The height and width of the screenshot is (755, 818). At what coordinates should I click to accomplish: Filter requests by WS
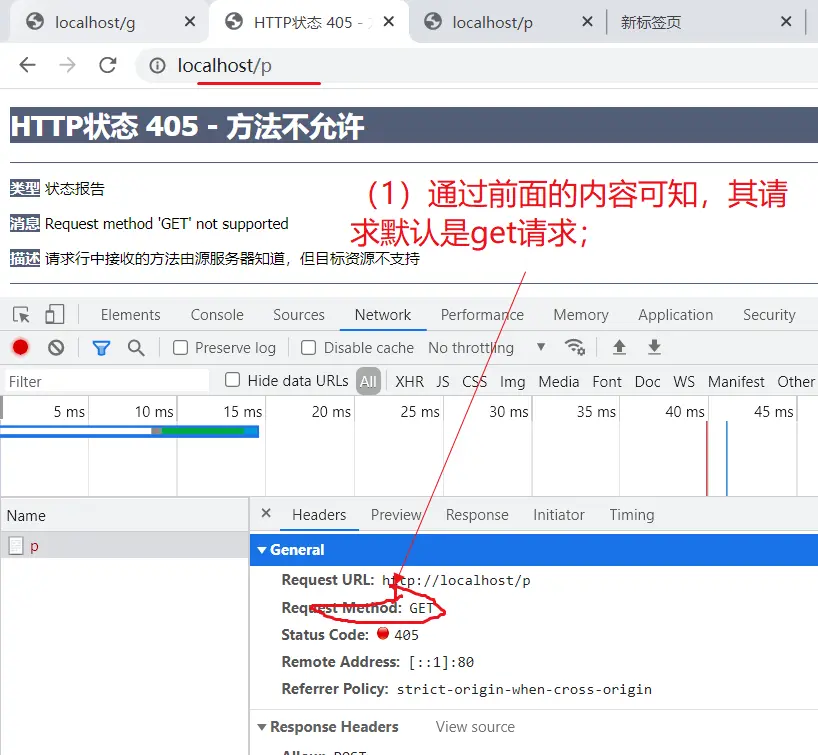[684, 381]
